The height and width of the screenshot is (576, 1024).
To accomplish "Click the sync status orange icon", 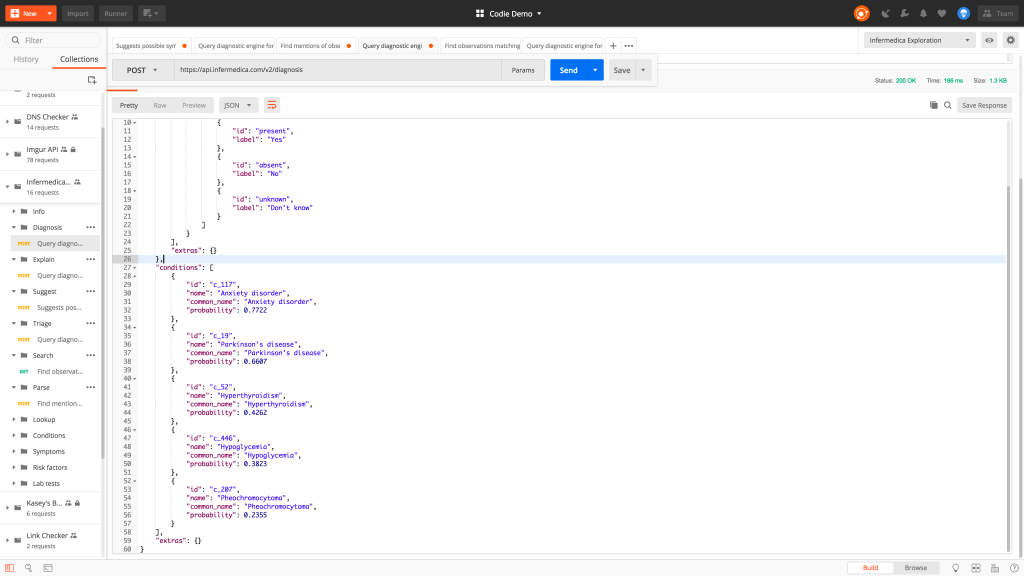I will [861, 13].
